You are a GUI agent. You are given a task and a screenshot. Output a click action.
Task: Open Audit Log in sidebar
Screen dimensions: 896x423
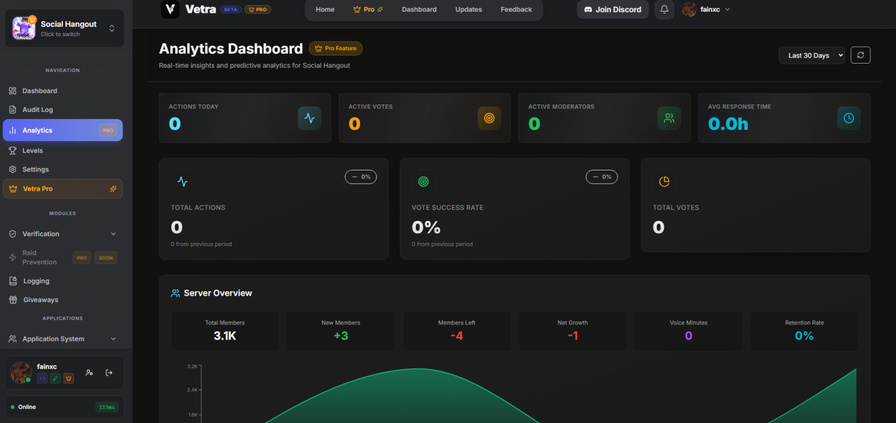pos(38,110)
